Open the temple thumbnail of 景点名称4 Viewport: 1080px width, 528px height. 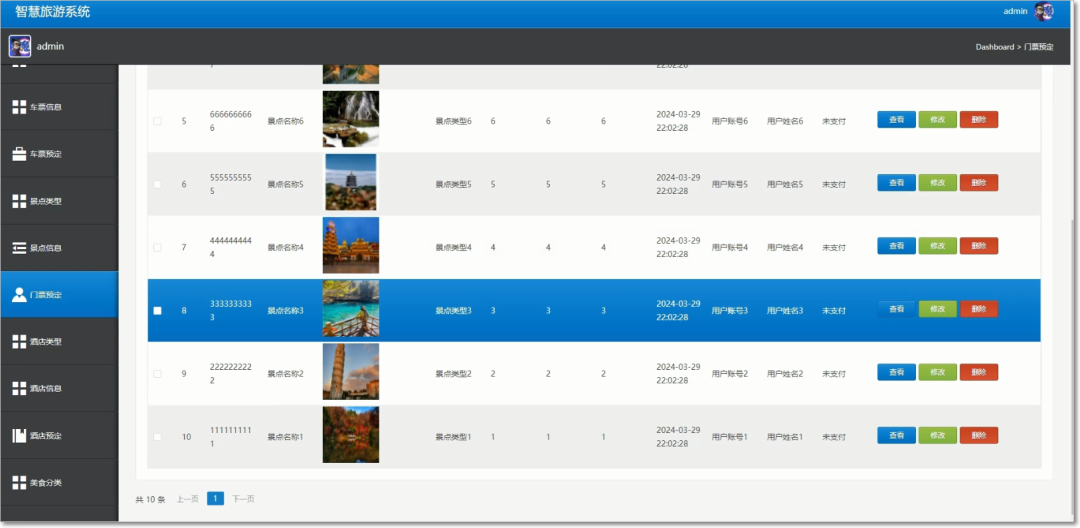(351, 246)
